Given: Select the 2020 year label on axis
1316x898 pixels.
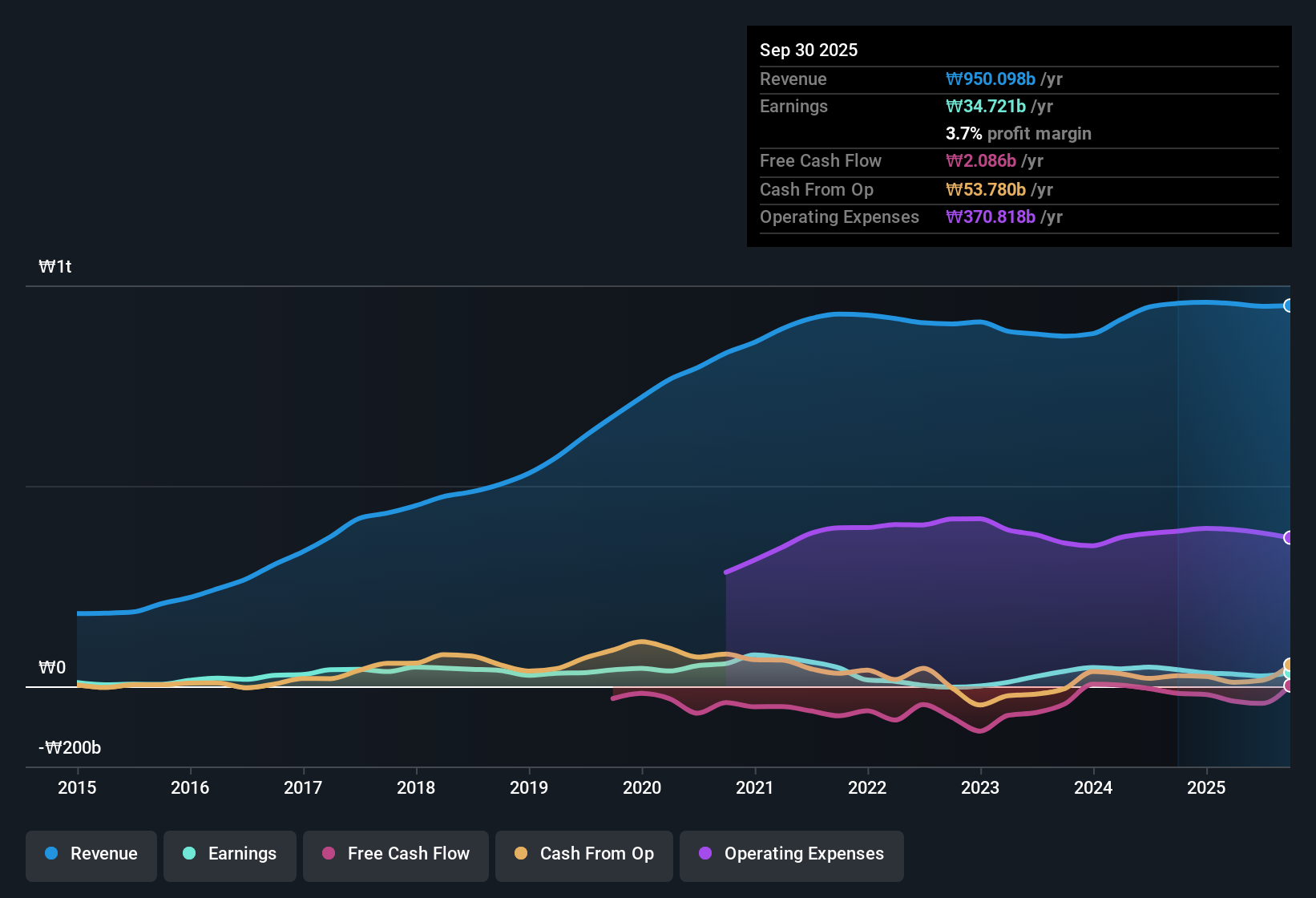Looking at the screenshot, I should [642, 788].
